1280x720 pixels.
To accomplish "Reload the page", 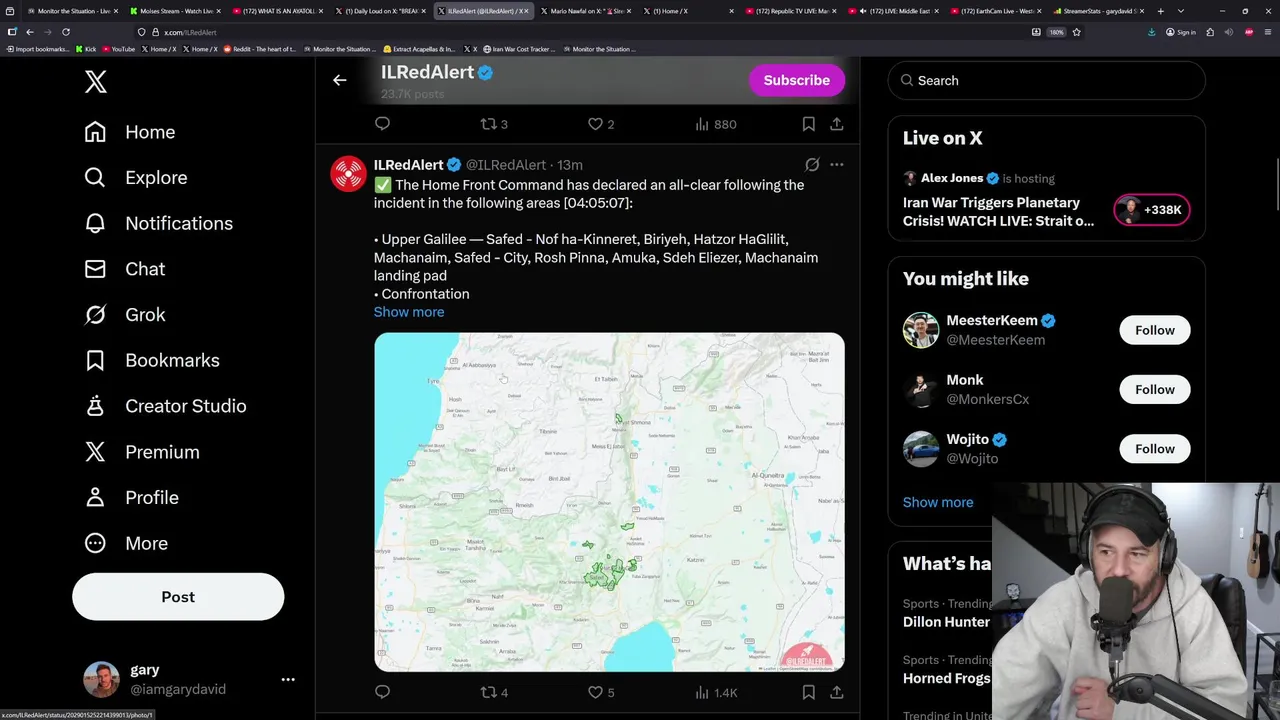I will (66, 32).
